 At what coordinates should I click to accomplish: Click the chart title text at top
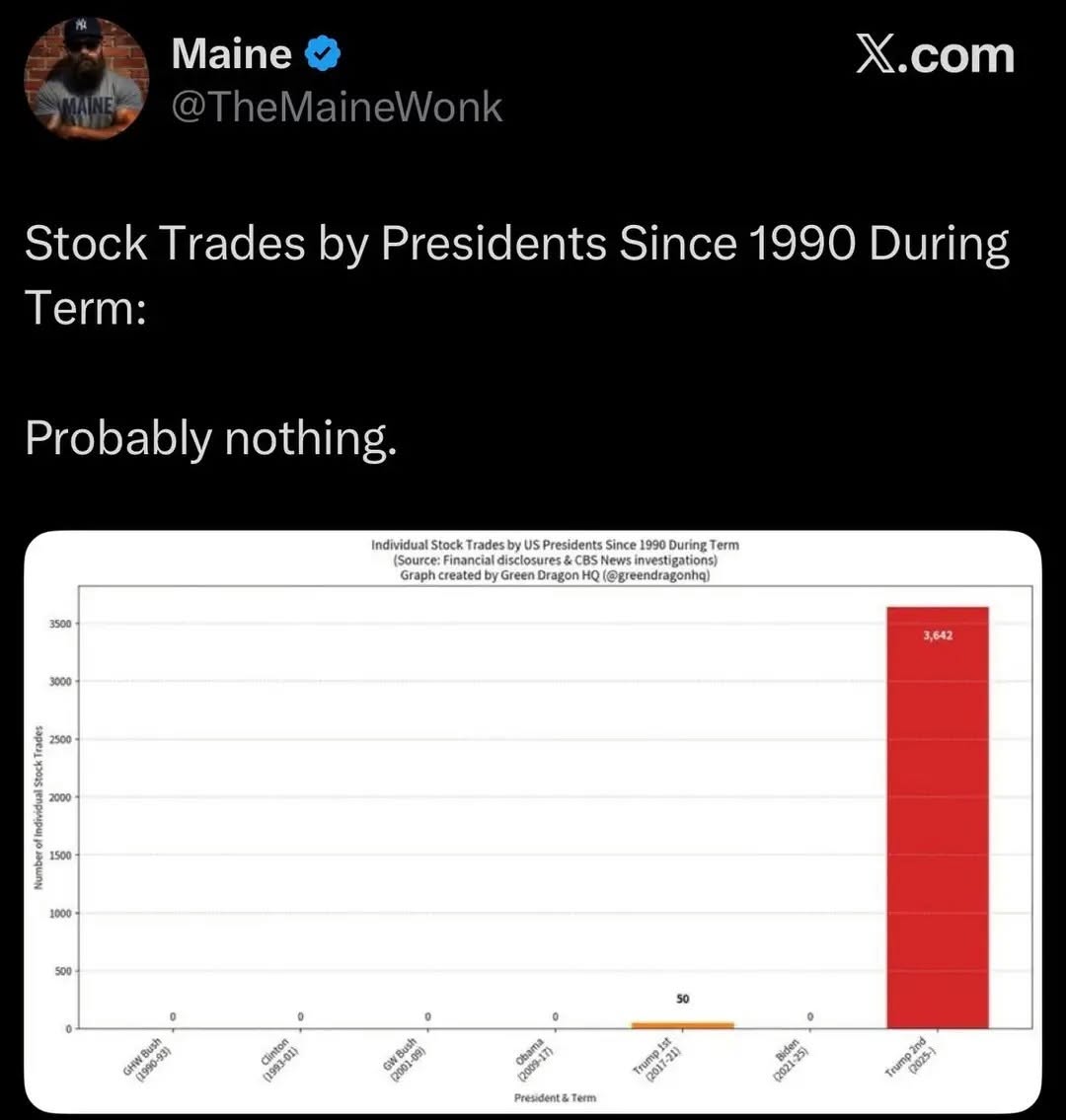click(x=555, y=560)
